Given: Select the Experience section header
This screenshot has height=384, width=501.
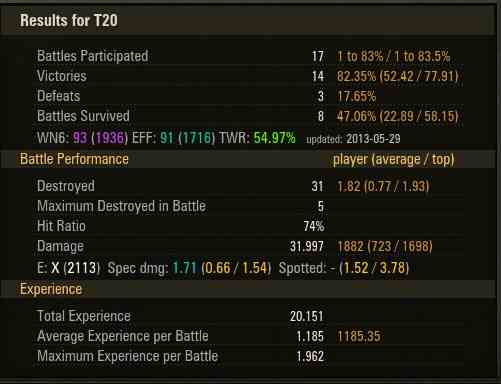Looking at the screenshot, I should coord(248,289).
